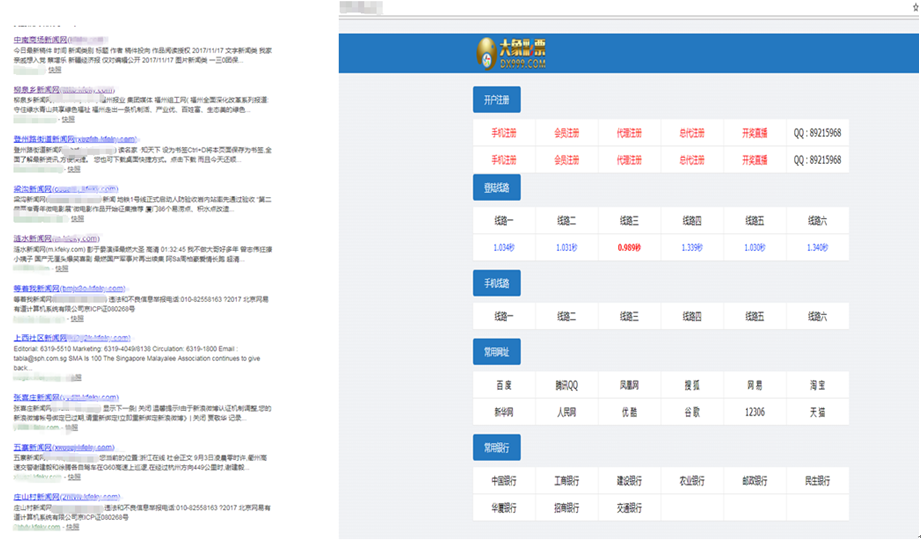Open the 优酷 site link
The height and width of the screenshot is (547, 921).
pyautogui.click(x=629, y=412)
